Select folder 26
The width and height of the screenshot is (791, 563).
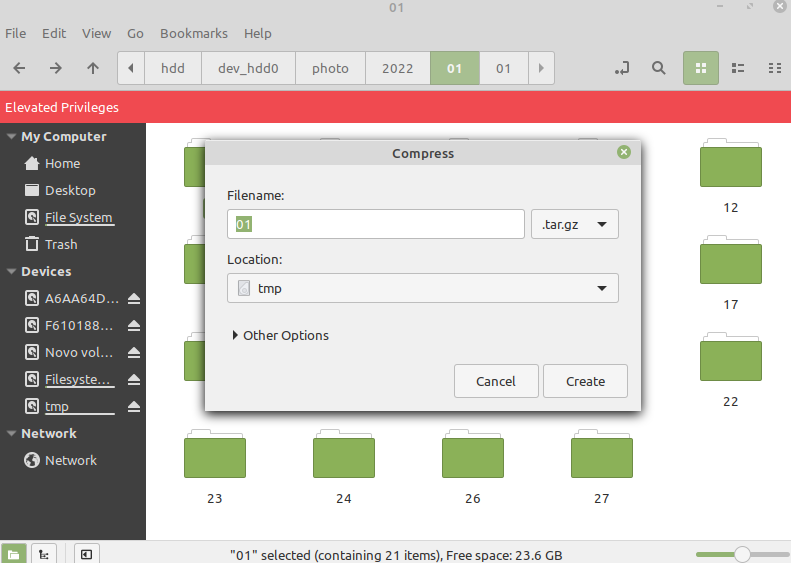[473, 467]
